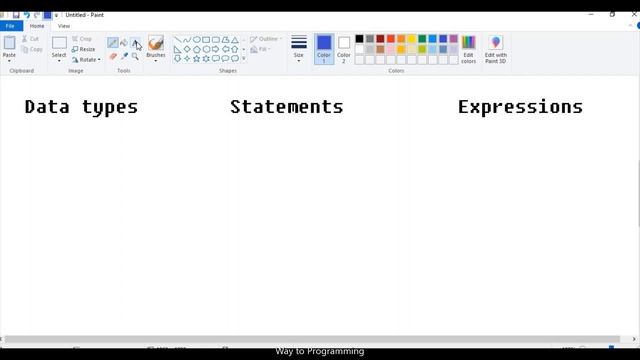Select the Text tool

(x=135, y=42)
